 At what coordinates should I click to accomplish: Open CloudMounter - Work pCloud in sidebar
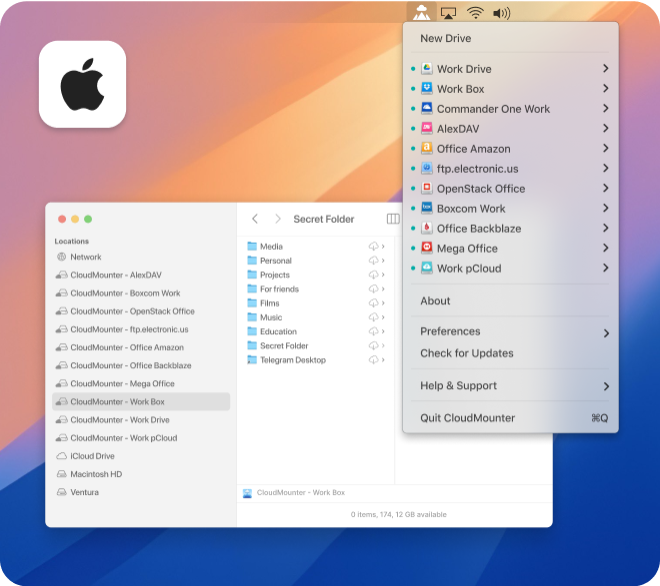[141, 438]
